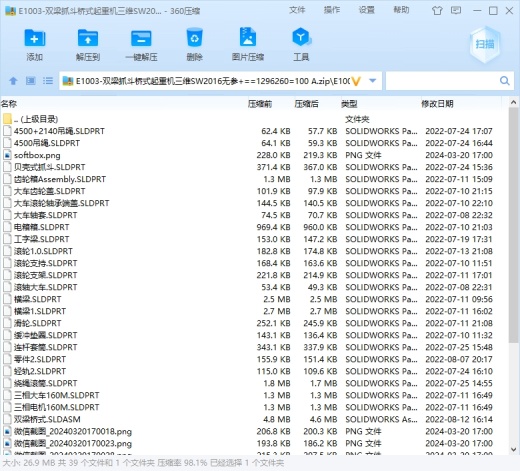
Task: Sort by 类型 (Type) column header
Action: (x=349, y=104)
